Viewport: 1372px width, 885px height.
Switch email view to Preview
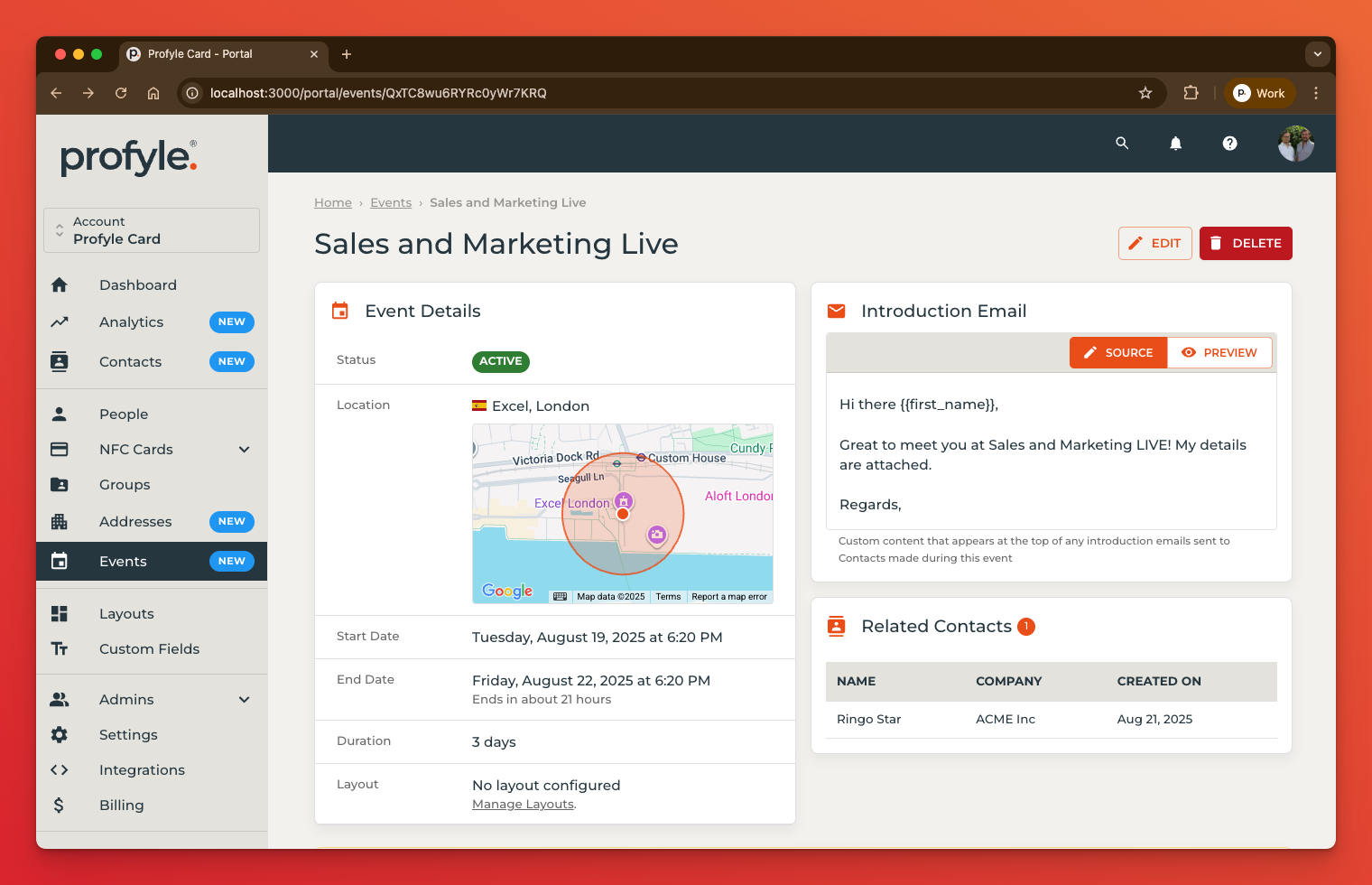pyautogui.click(x=1219, y=352)
